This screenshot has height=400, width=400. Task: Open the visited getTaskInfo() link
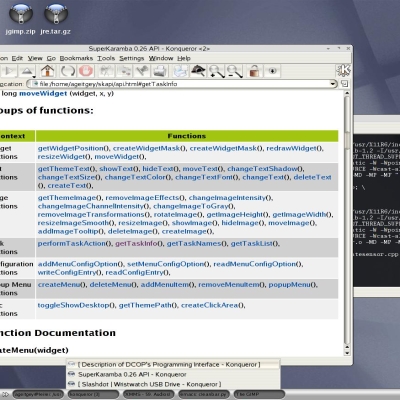coord(139,244)
